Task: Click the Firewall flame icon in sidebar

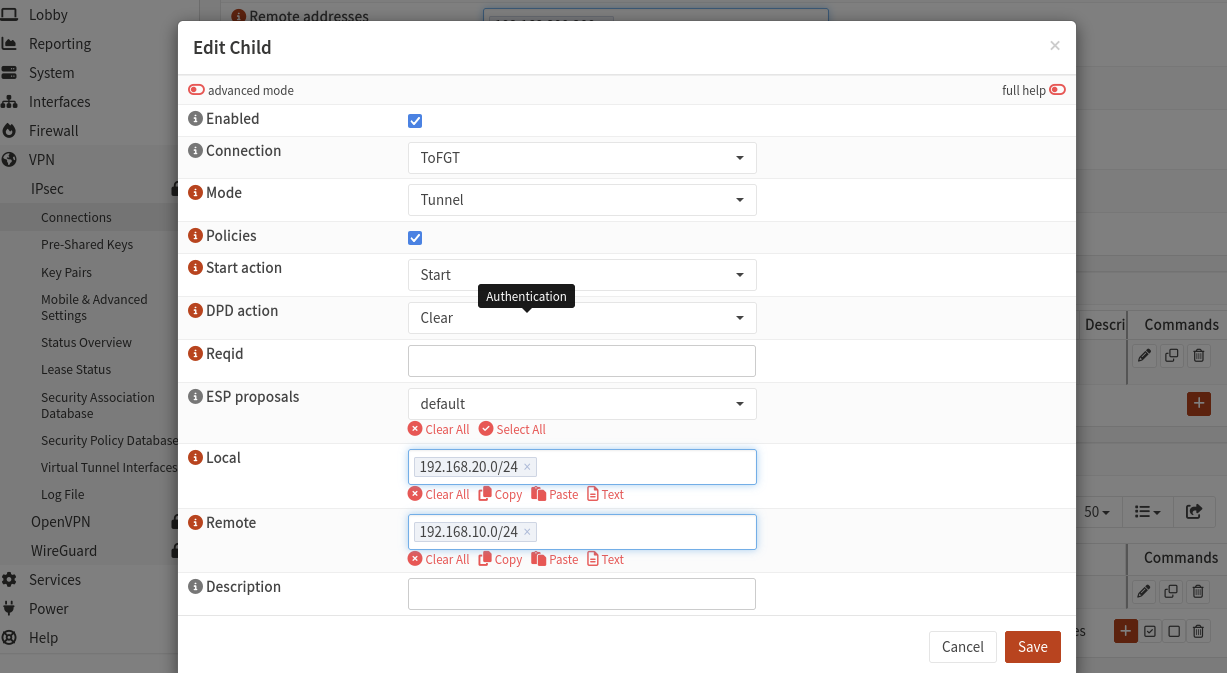Action: (9, 131)
